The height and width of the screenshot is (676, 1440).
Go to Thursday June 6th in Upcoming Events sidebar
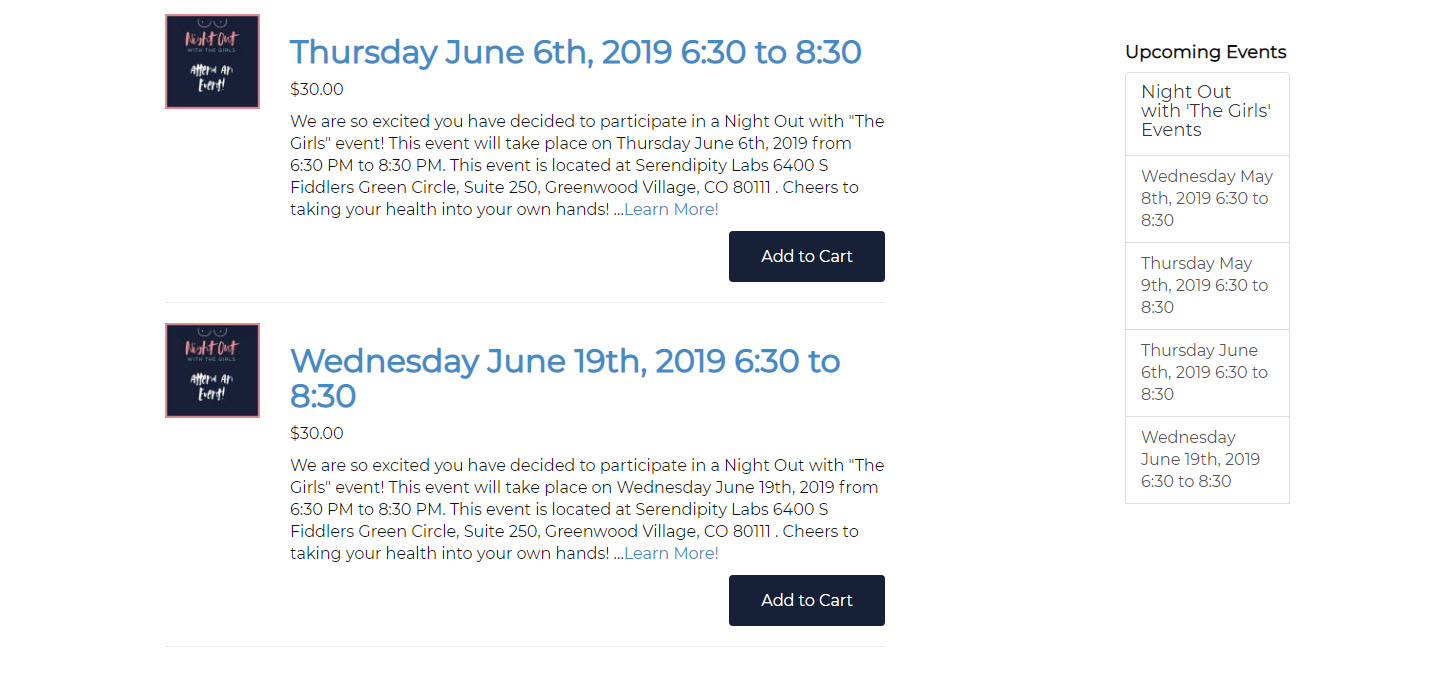(1207, 373)
